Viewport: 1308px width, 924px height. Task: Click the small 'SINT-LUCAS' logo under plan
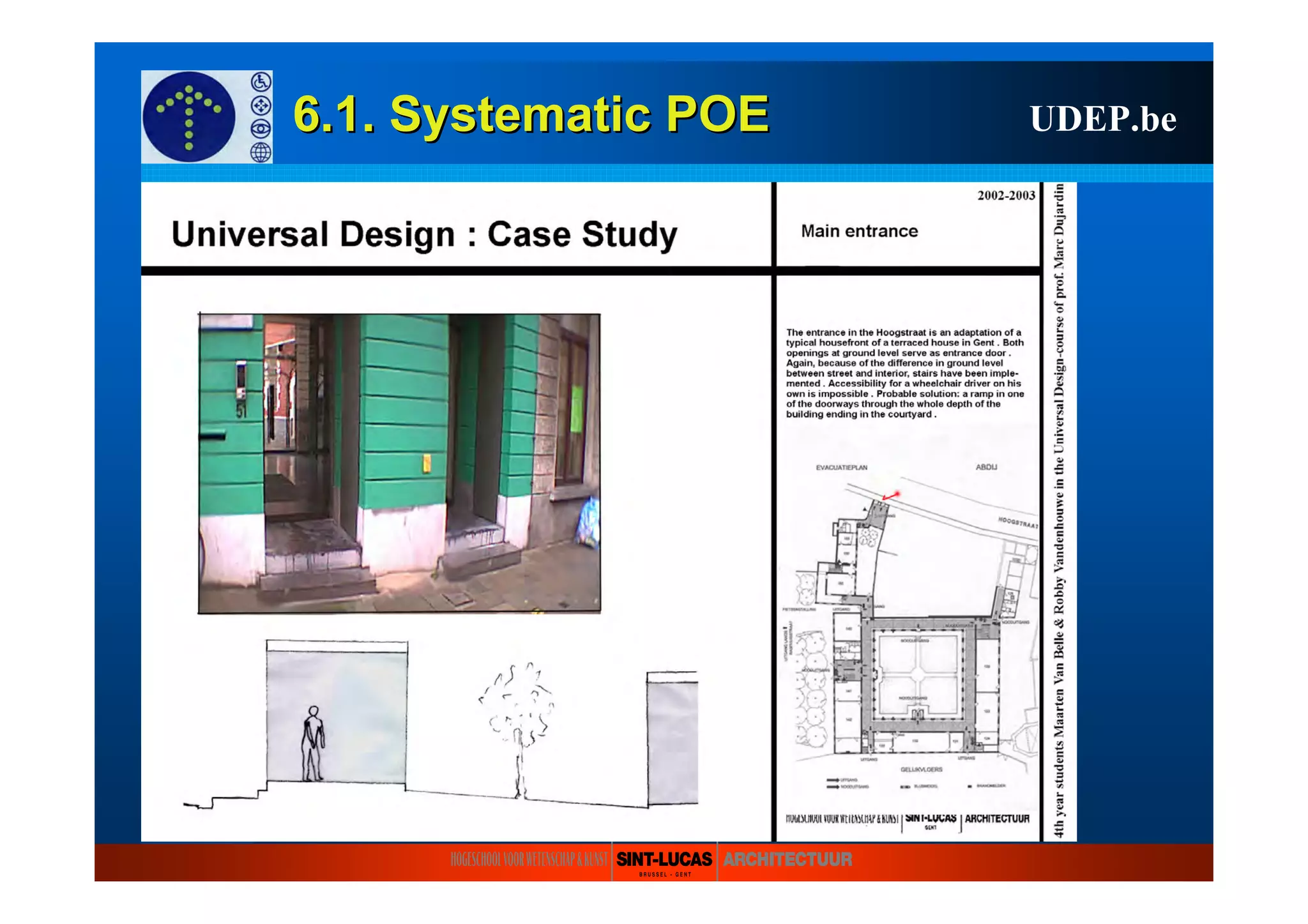click(931, 821)
